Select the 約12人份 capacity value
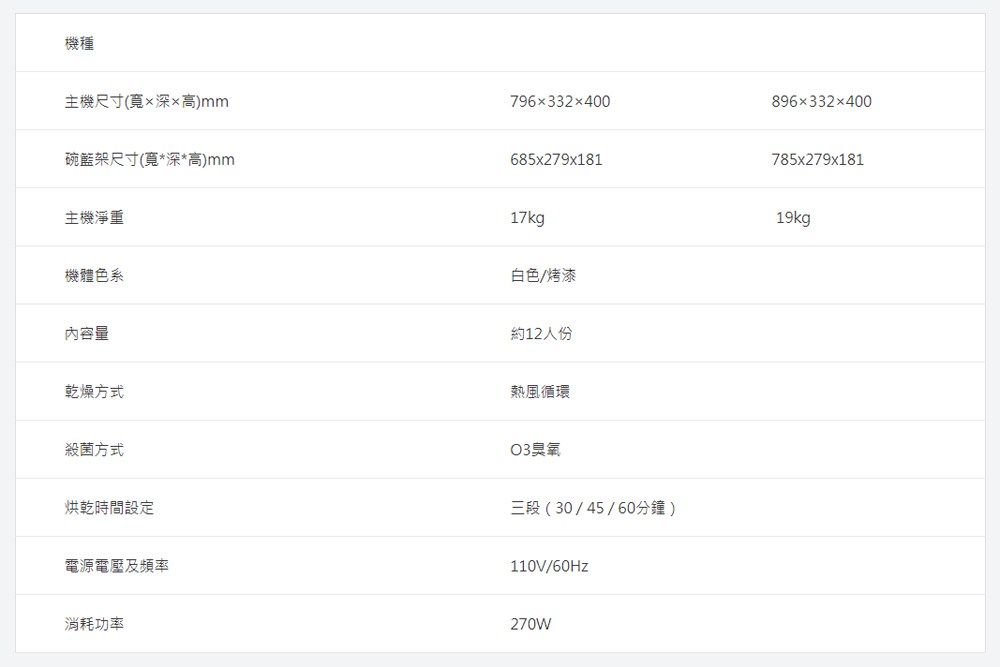This screenshot has width=1000, height=667. pos(541,334)
